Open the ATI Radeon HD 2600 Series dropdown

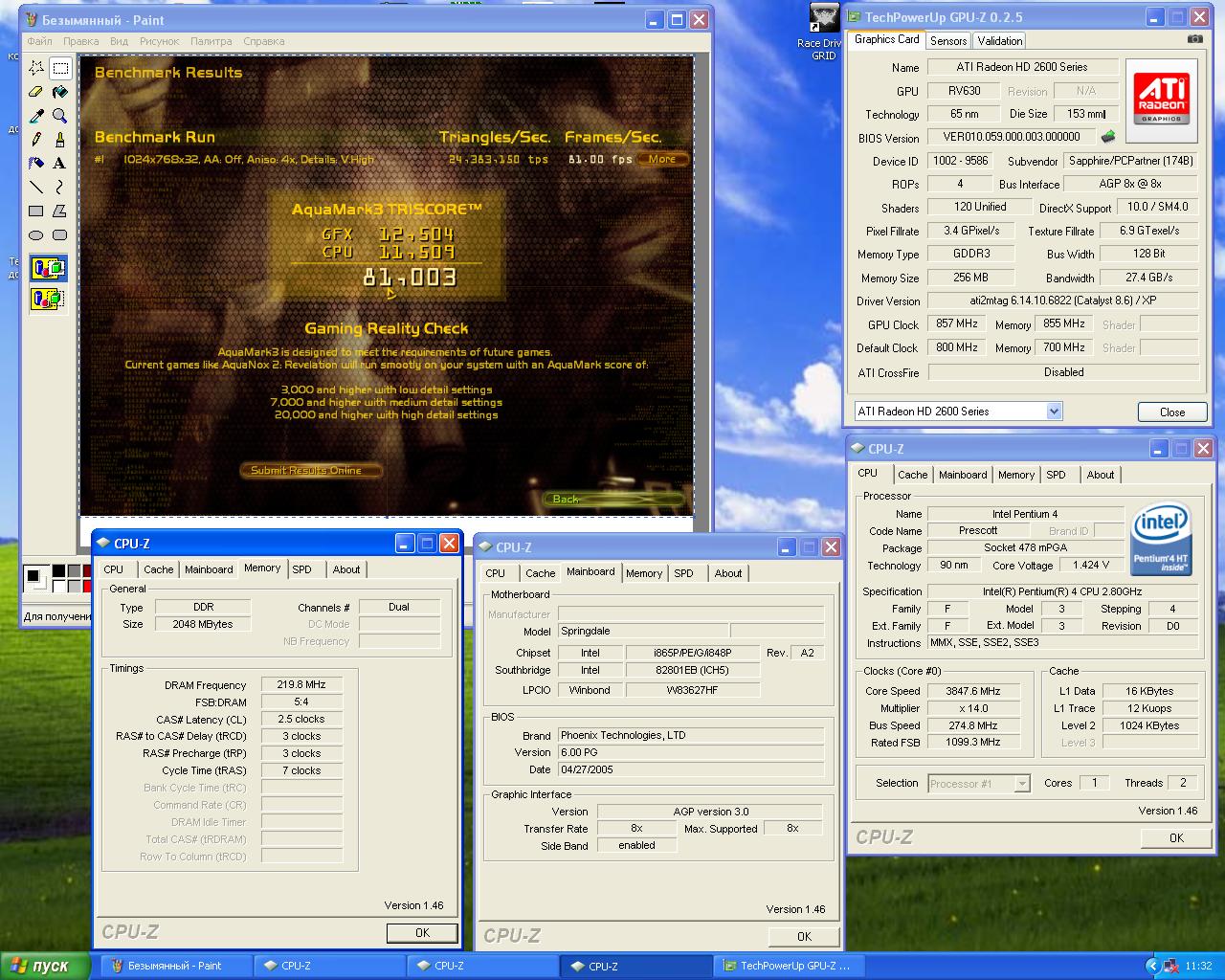1054,412
